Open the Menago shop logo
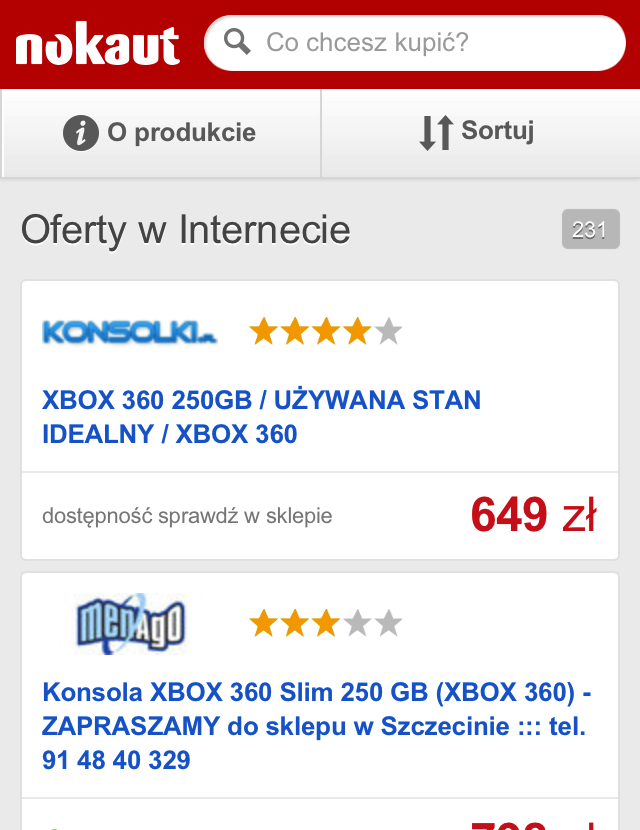Image resolution: width=640 pixels, height=830 pixels. tap(131, 623)
